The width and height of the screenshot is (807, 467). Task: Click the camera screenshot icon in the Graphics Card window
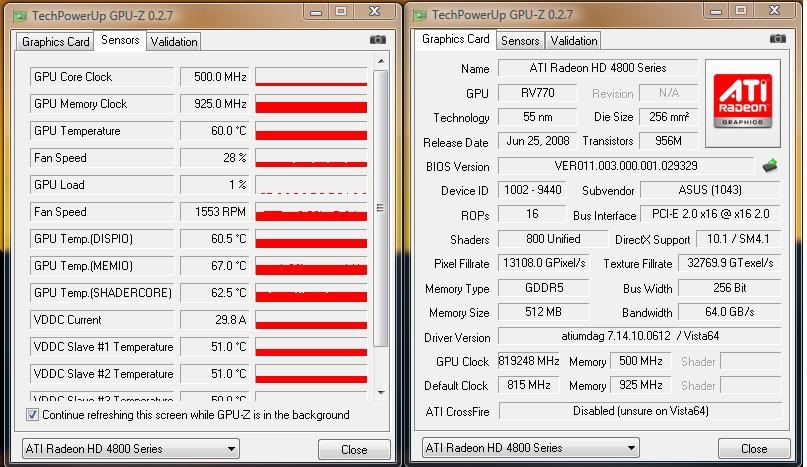778,39
